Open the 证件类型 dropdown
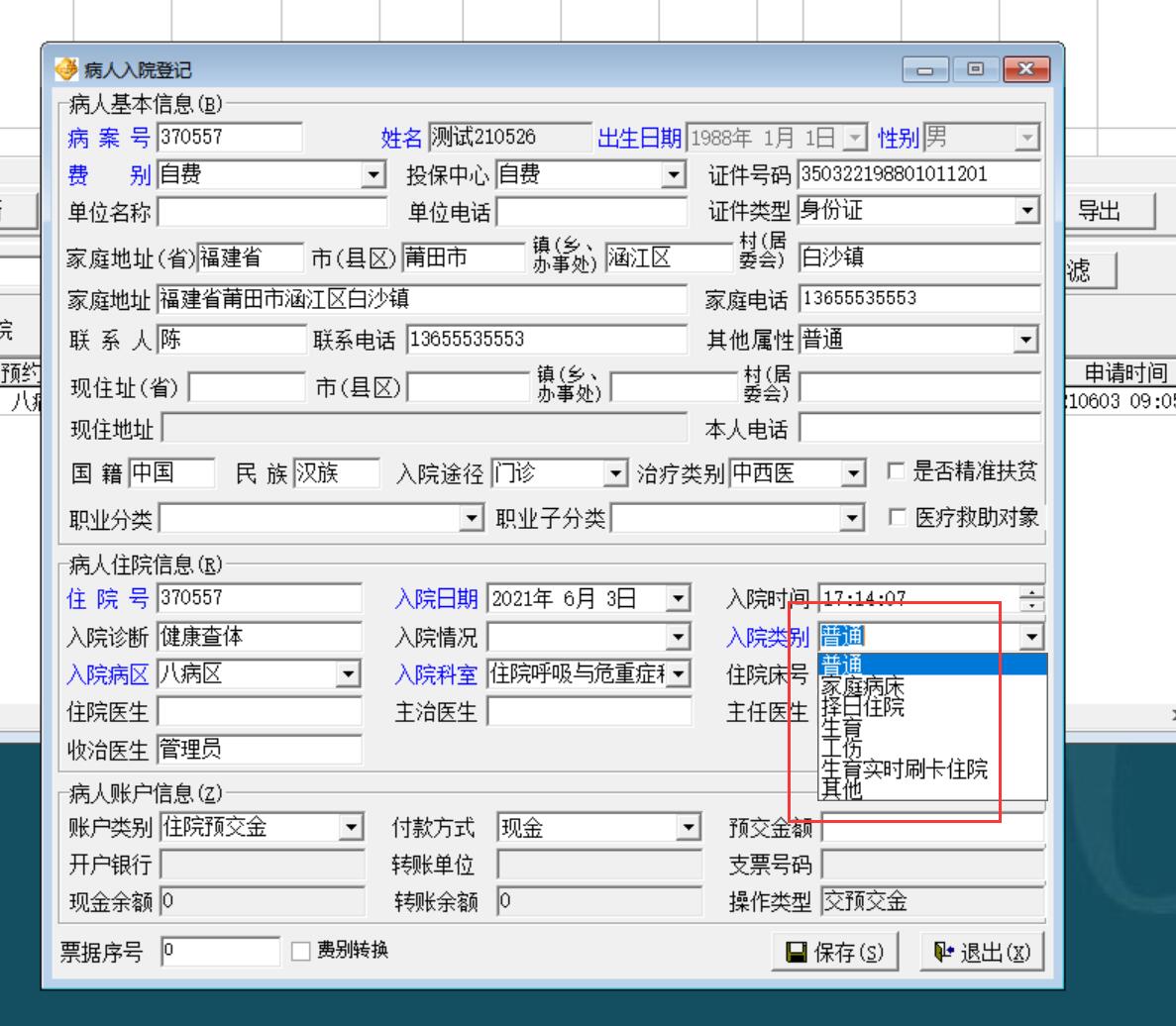 tap(1026, 211)
